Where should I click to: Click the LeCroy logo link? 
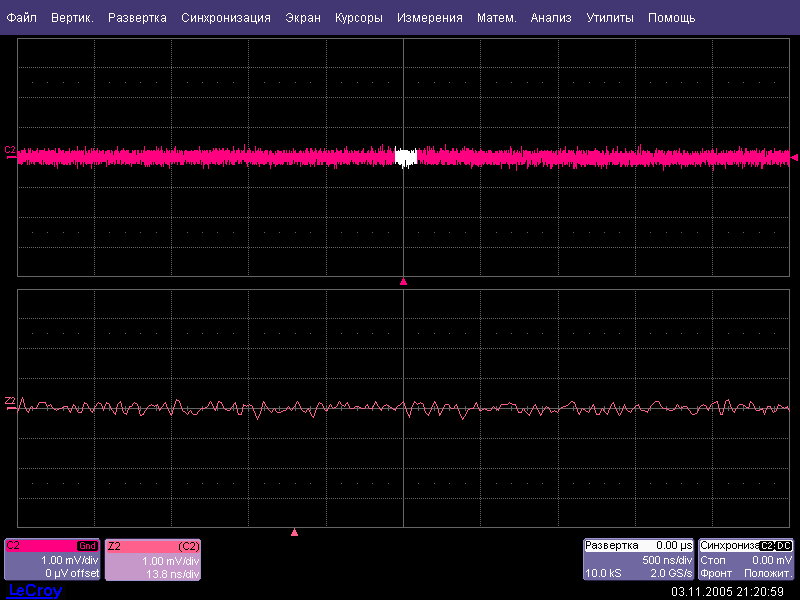(35, 591)
